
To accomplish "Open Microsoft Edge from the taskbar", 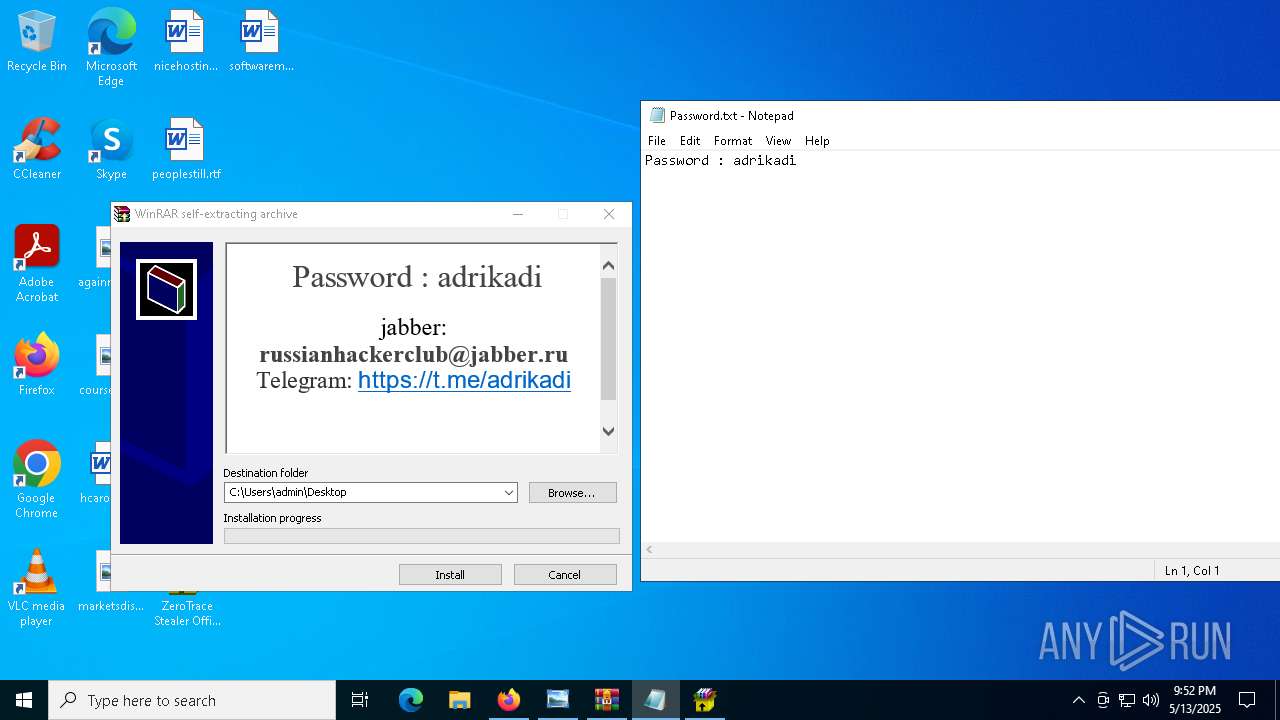I will [411, 700].
